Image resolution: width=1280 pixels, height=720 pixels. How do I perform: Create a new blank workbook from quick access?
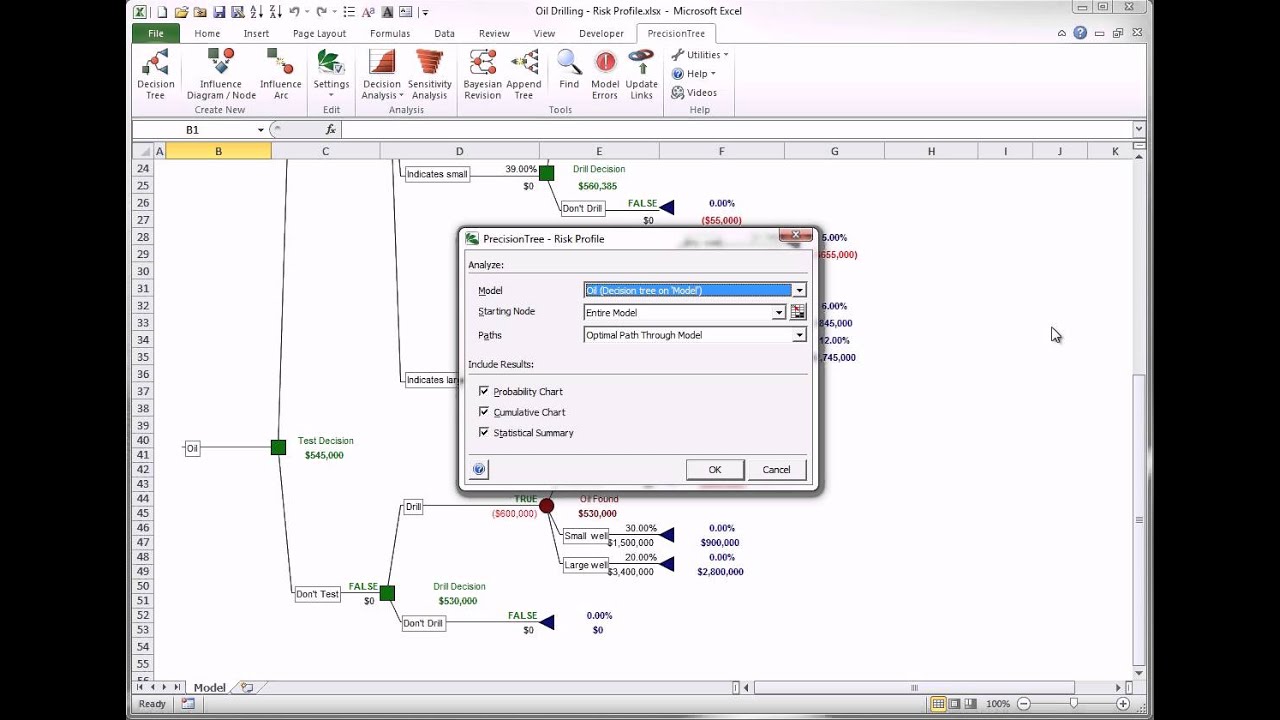[x=162, y=12]
